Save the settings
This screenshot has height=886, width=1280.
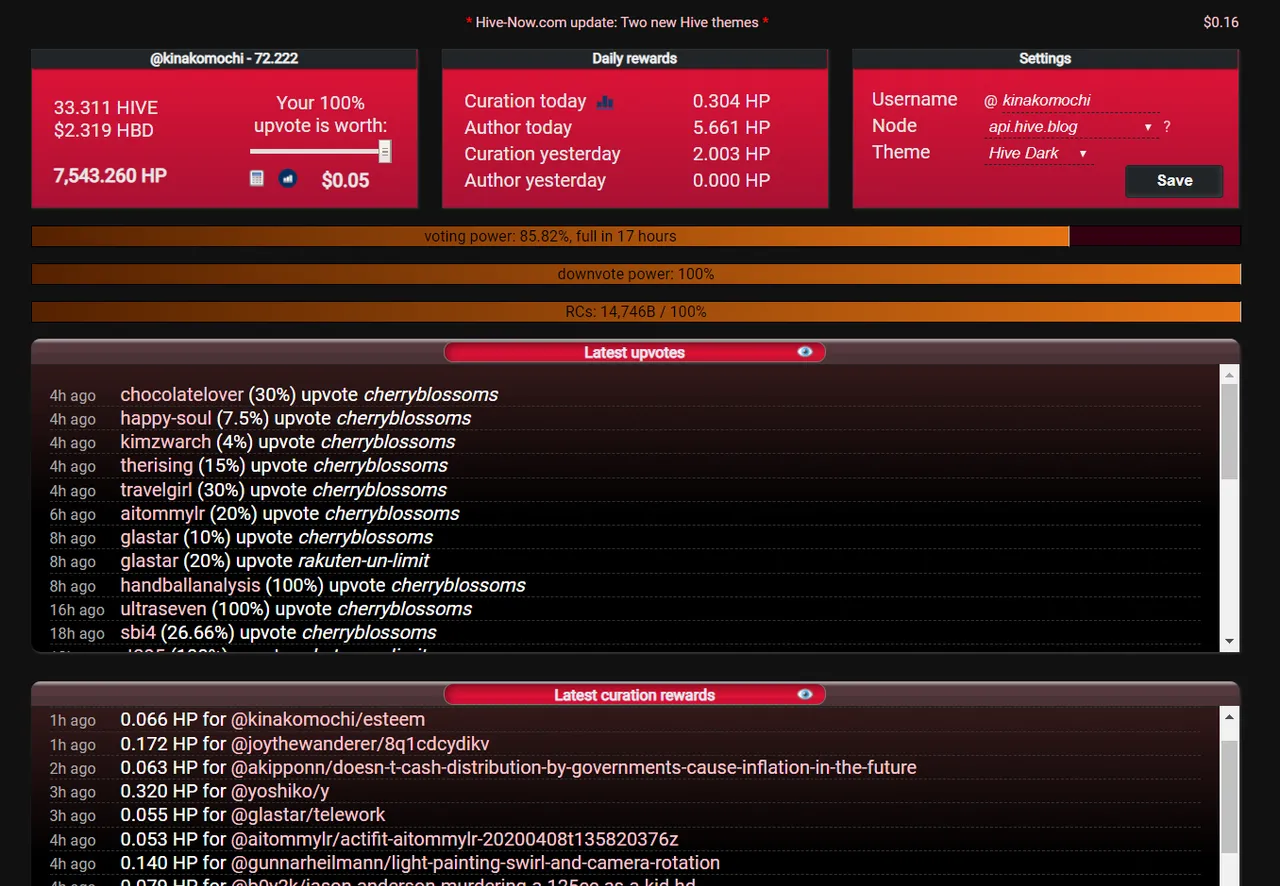click(1174, 181)
